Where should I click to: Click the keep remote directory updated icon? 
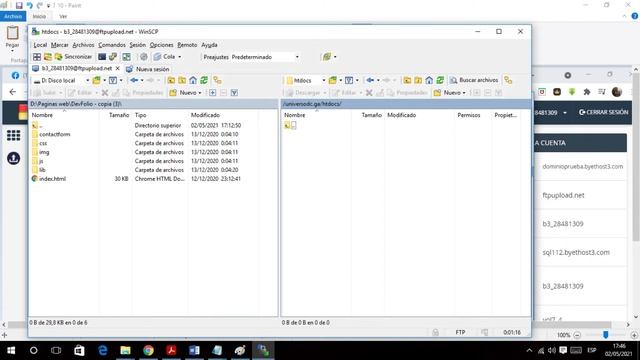pos(127,57)
